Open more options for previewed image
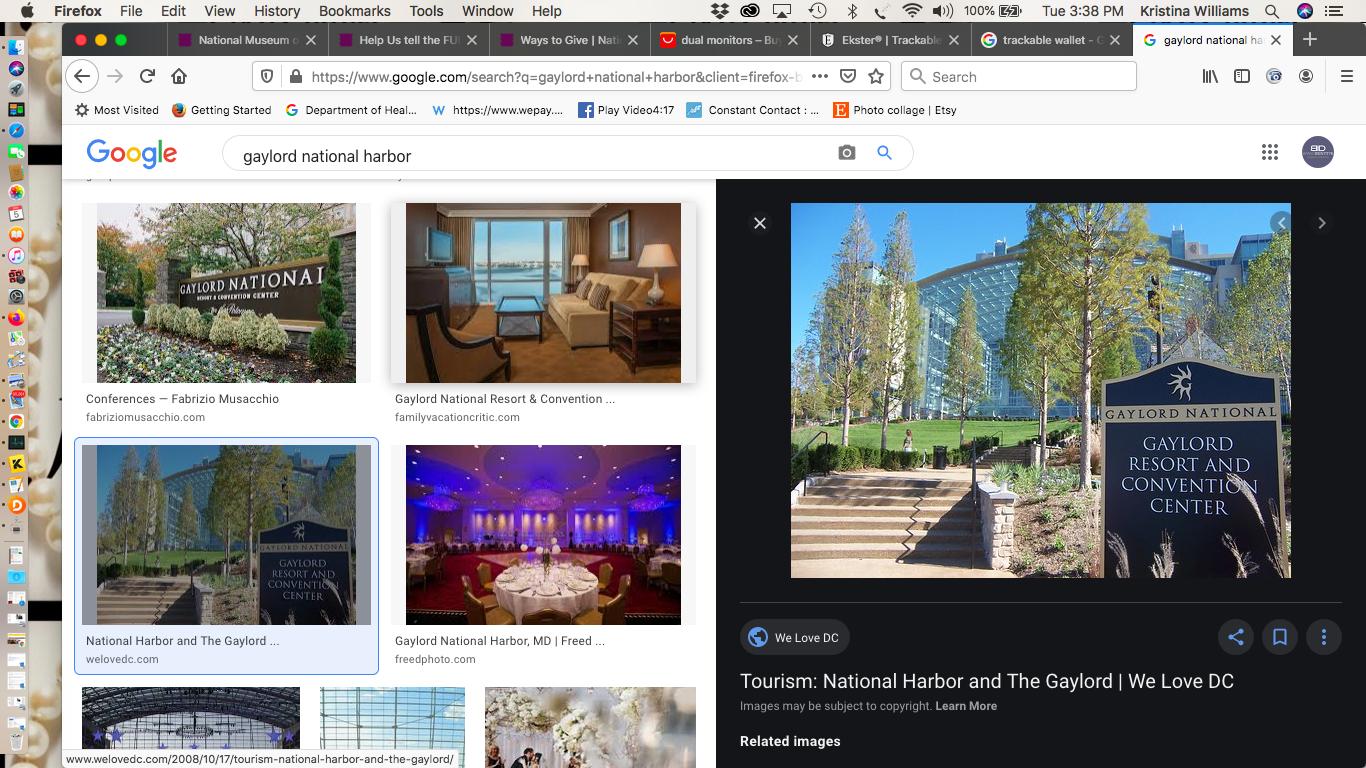 (x=1324, y=637)
